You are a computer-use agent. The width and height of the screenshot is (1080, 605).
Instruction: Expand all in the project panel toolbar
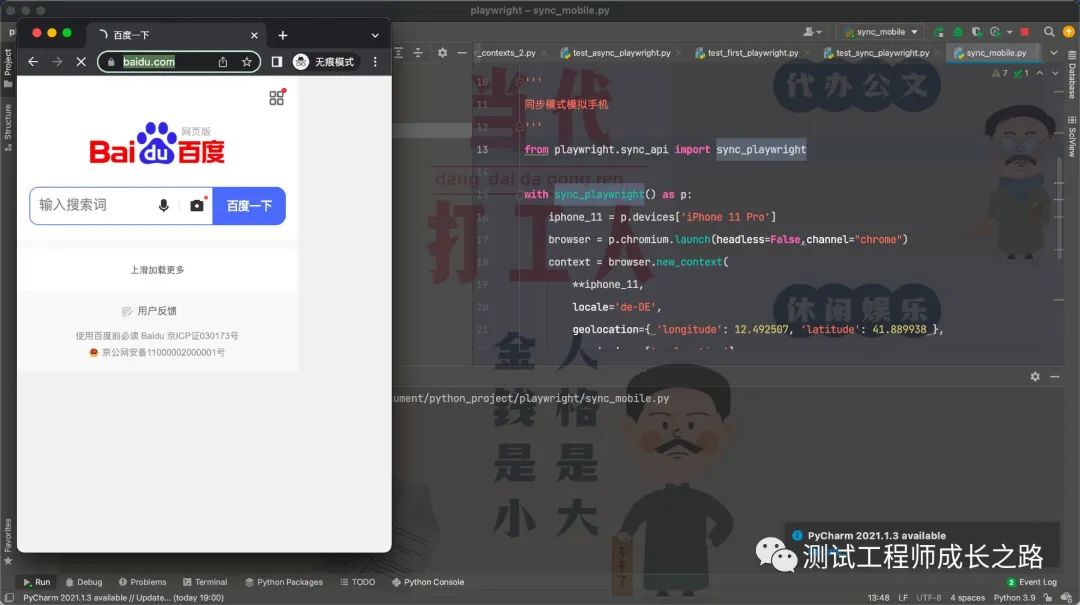[x=398, y=53]
